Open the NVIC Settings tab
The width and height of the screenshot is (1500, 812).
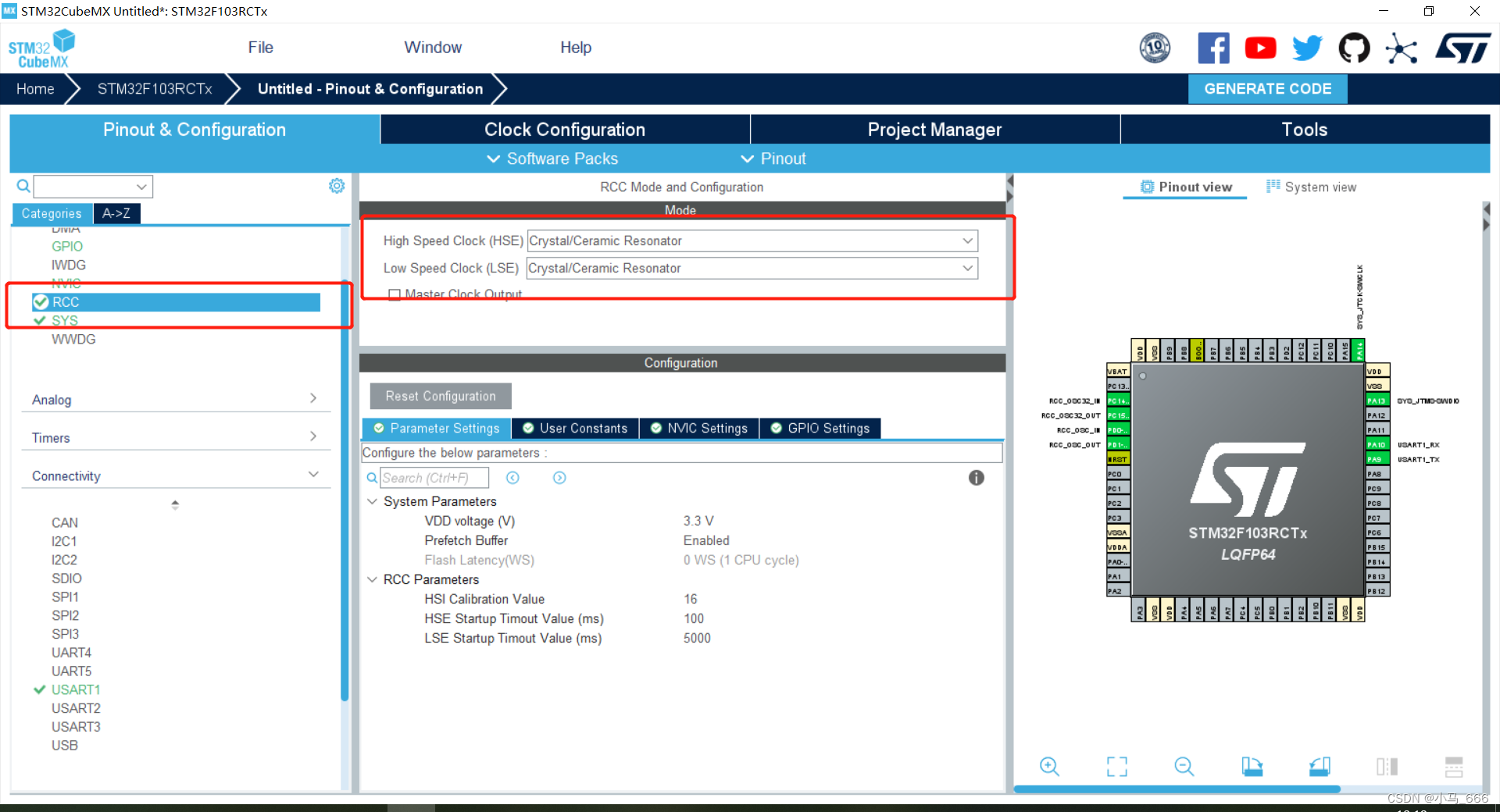pyautogui.click(x=699, y=428)
